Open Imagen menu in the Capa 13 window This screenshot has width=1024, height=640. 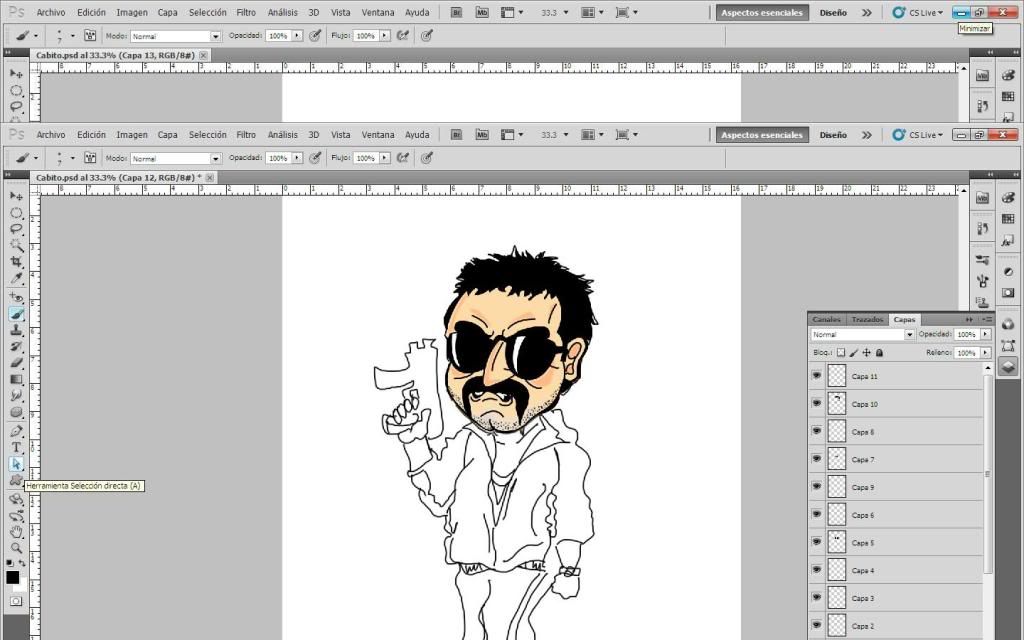[x=131, y=12]
